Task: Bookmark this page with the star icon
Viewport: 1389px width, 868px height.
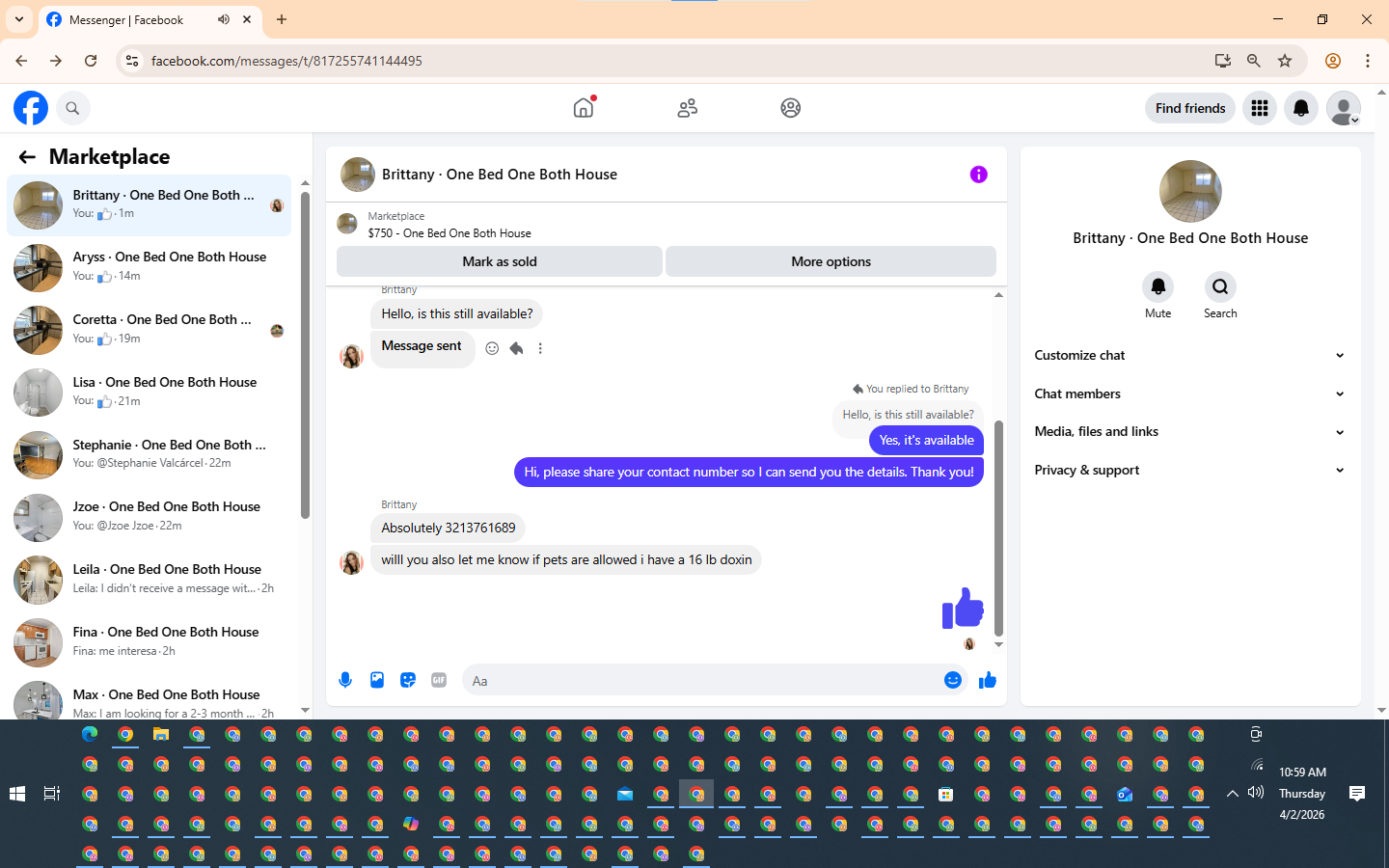Action: (1285, 61)
